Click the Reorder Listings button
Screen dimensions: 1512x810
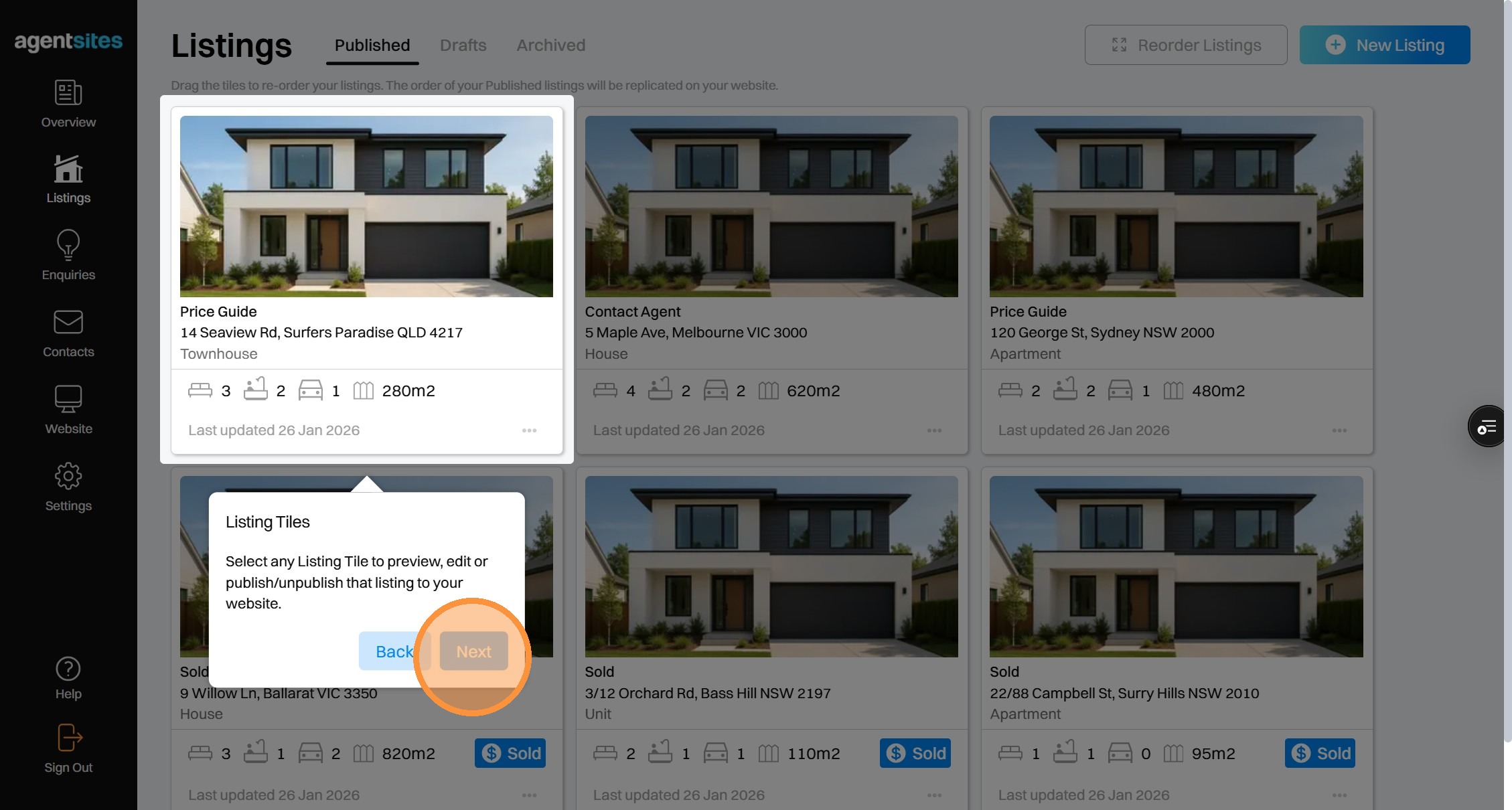point(1185,45)
